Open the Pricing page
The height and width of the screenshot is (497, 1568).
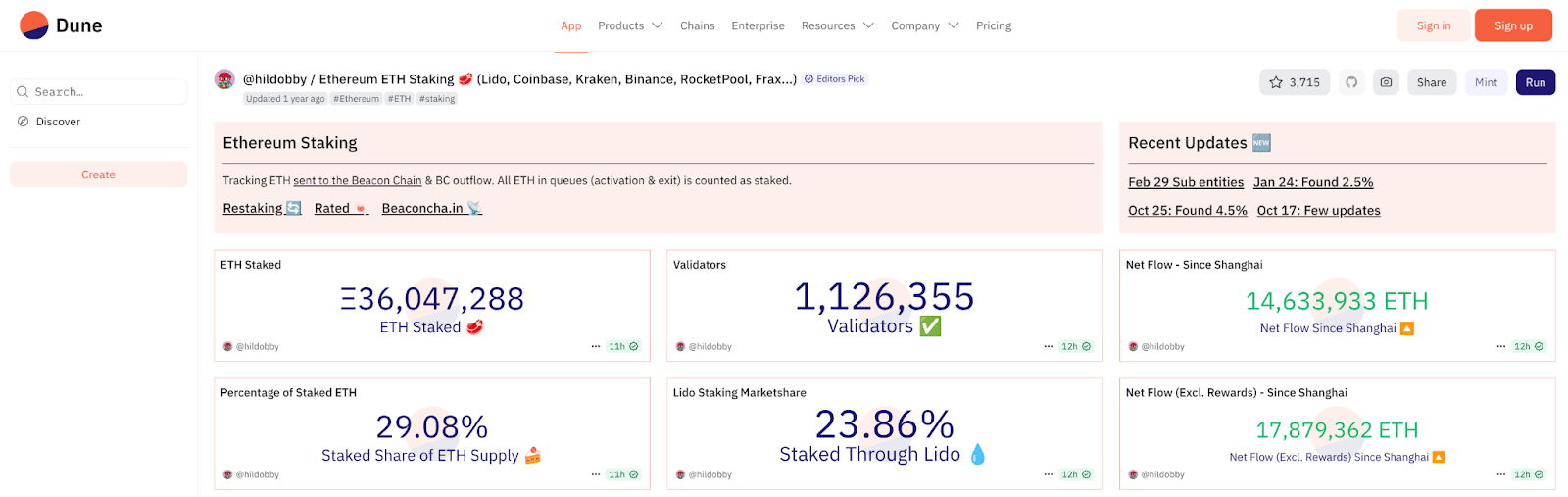point(994,25)
